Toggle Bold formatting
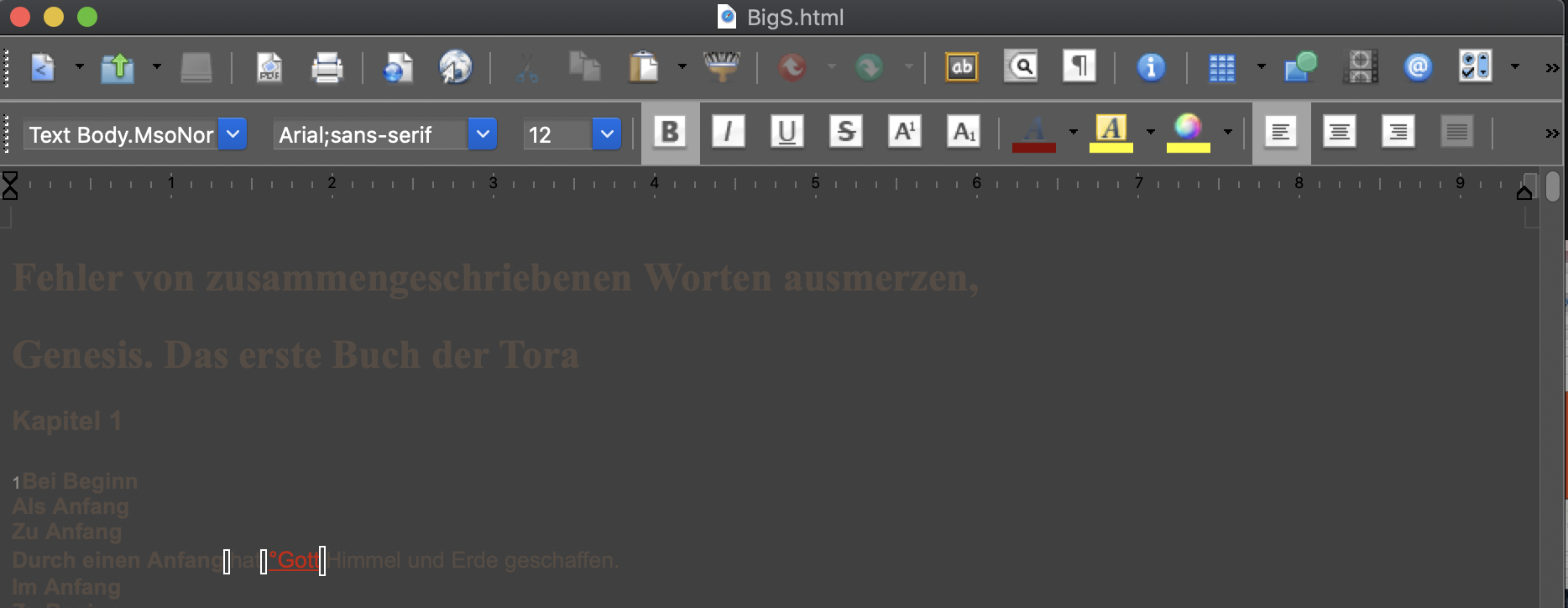Image resolution: width=1568 pixels, height=608 pixels. pos(670,133)
